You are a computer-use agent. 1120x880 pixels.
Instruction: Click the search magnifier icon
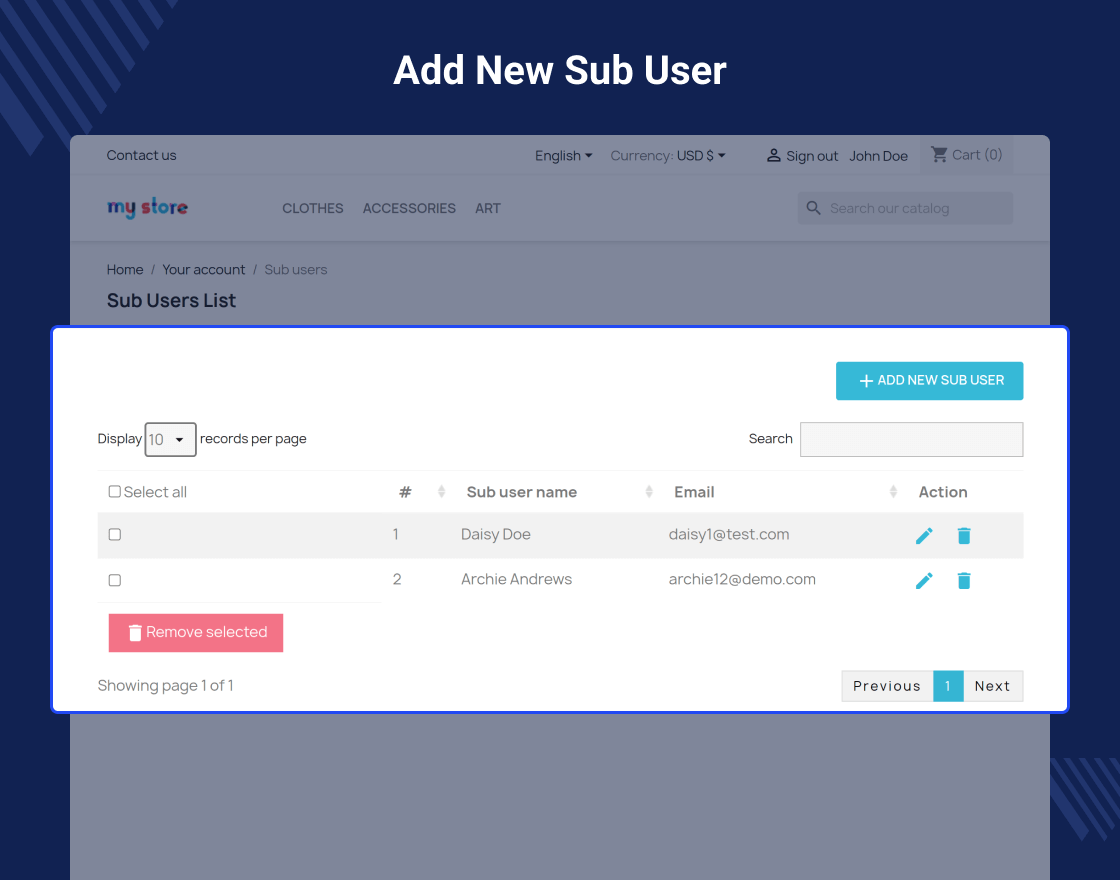(x=813, y=208)
